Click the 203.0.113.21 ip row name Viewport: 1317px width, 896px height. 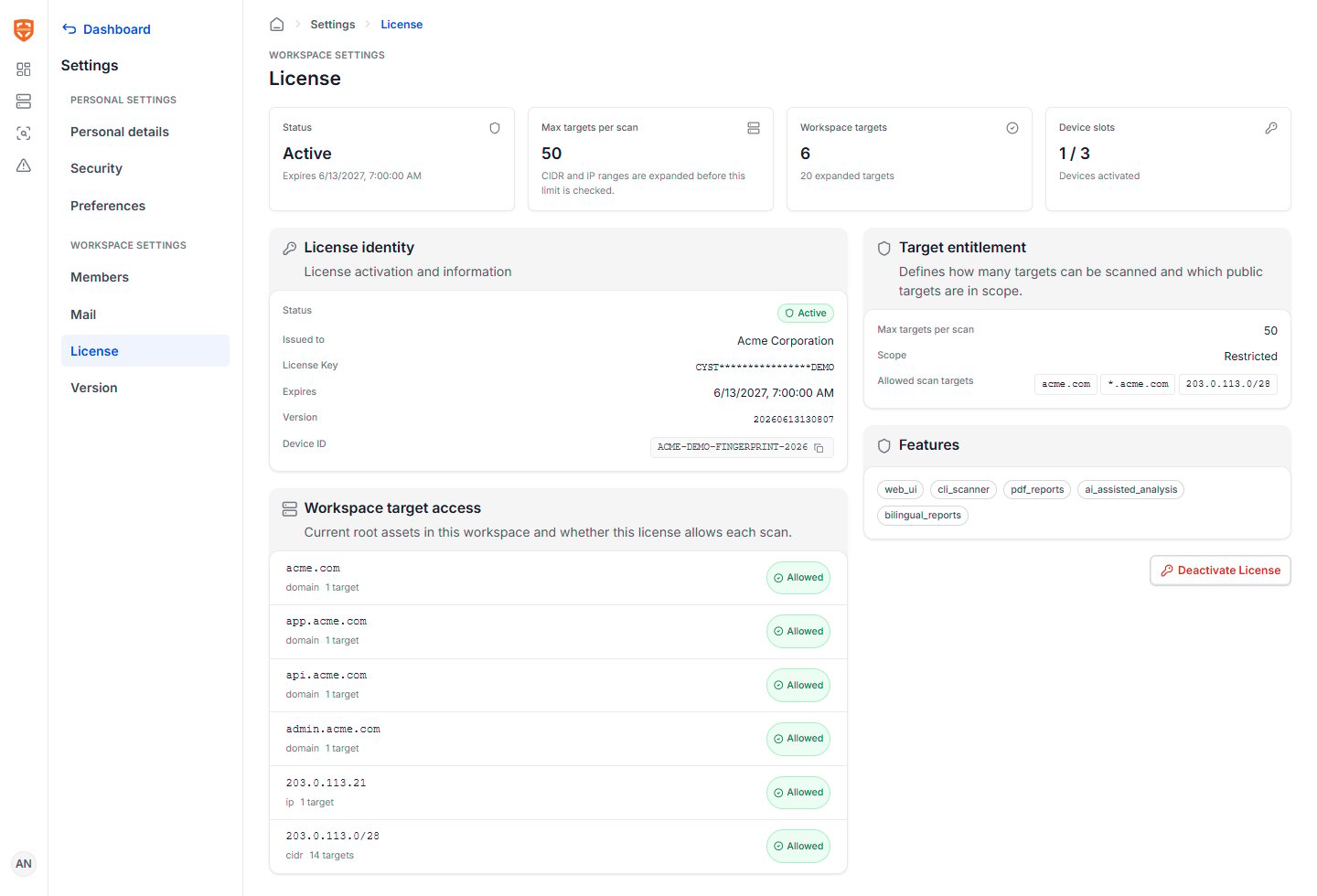click(326, 784)
